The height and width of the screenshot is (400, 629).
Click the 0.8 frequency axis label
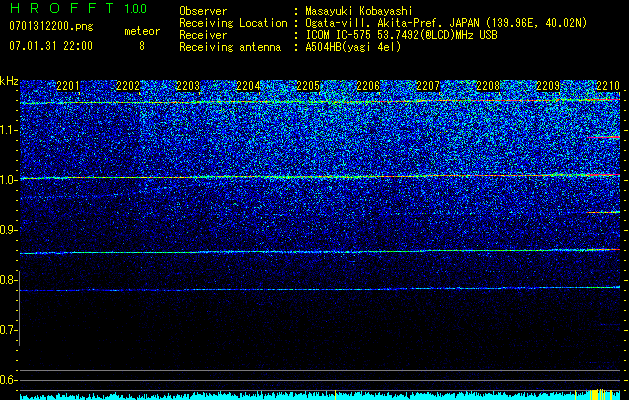point(9,280)
